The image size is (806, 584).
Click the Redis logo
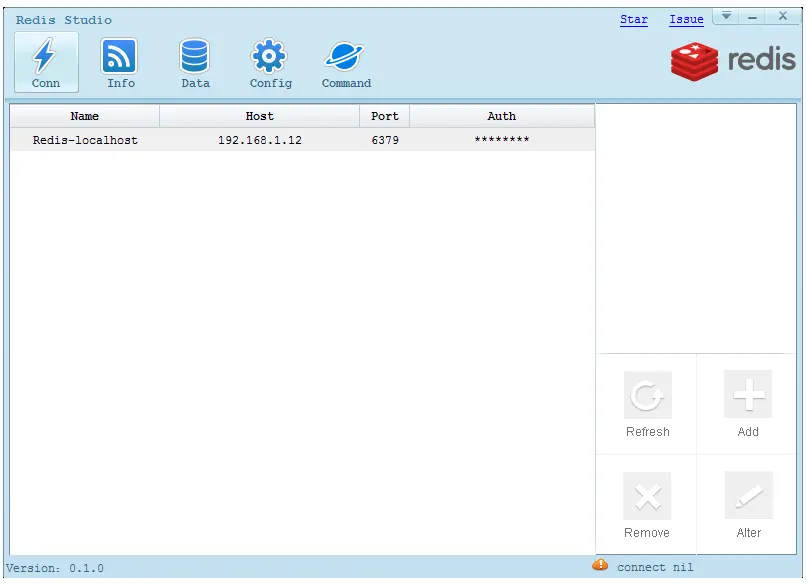pos(734,61)
